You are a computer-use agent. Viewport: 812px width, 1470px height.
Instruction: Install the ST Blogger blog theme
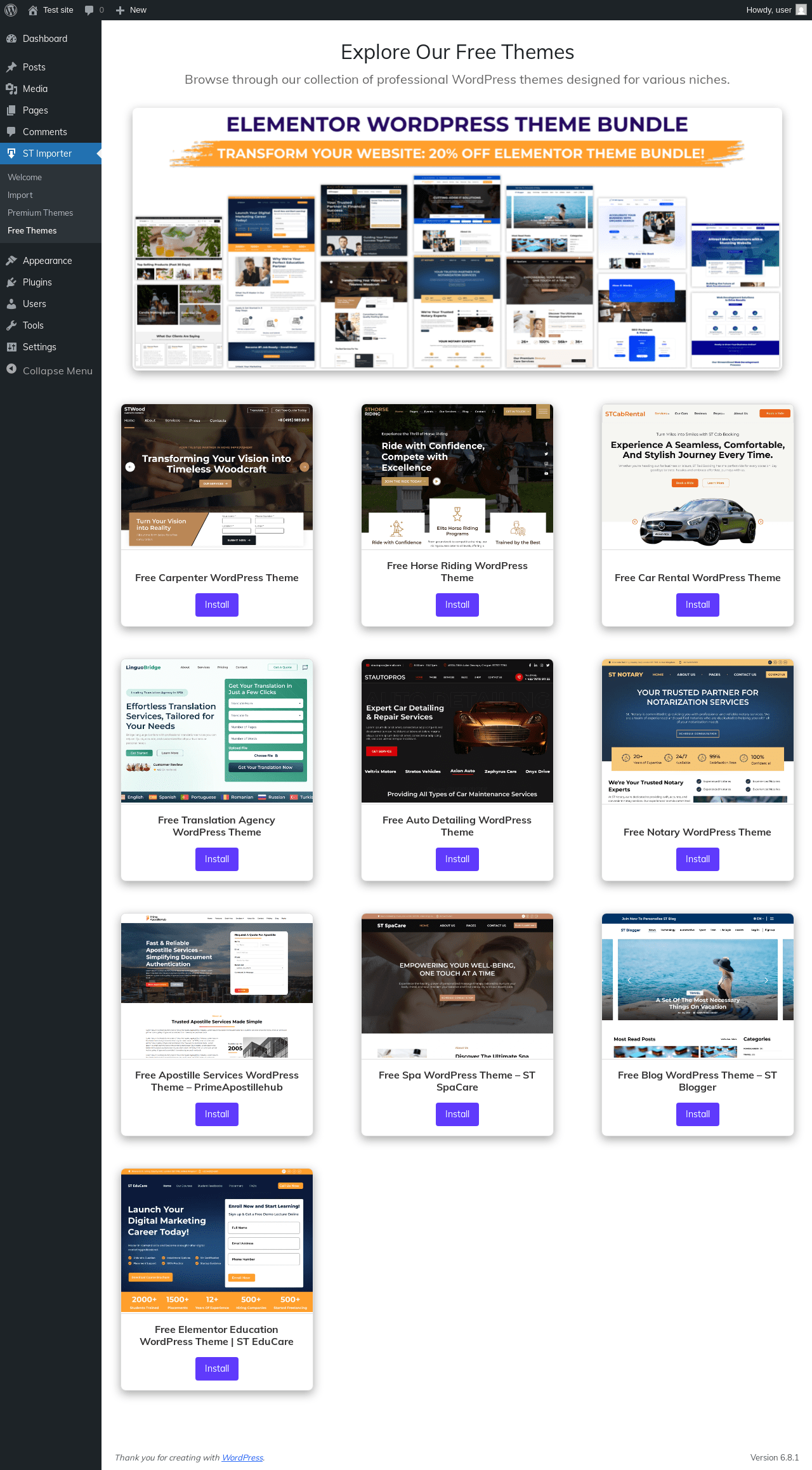698,1114
